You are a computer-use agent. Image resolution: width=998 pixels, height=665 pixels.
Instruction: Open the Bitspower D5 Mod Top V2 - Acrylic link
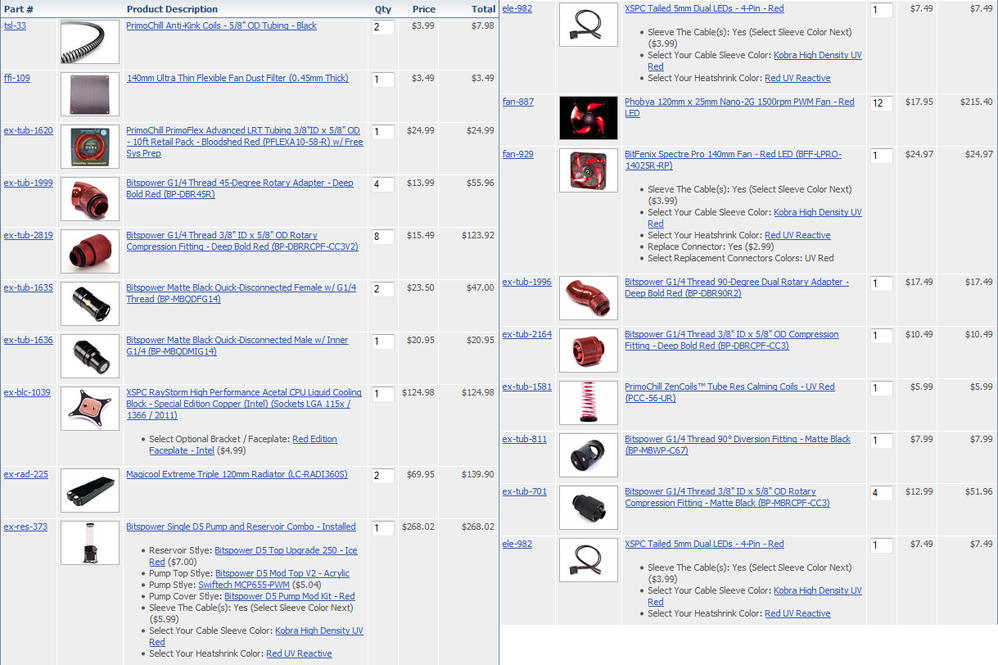(283, 573)
